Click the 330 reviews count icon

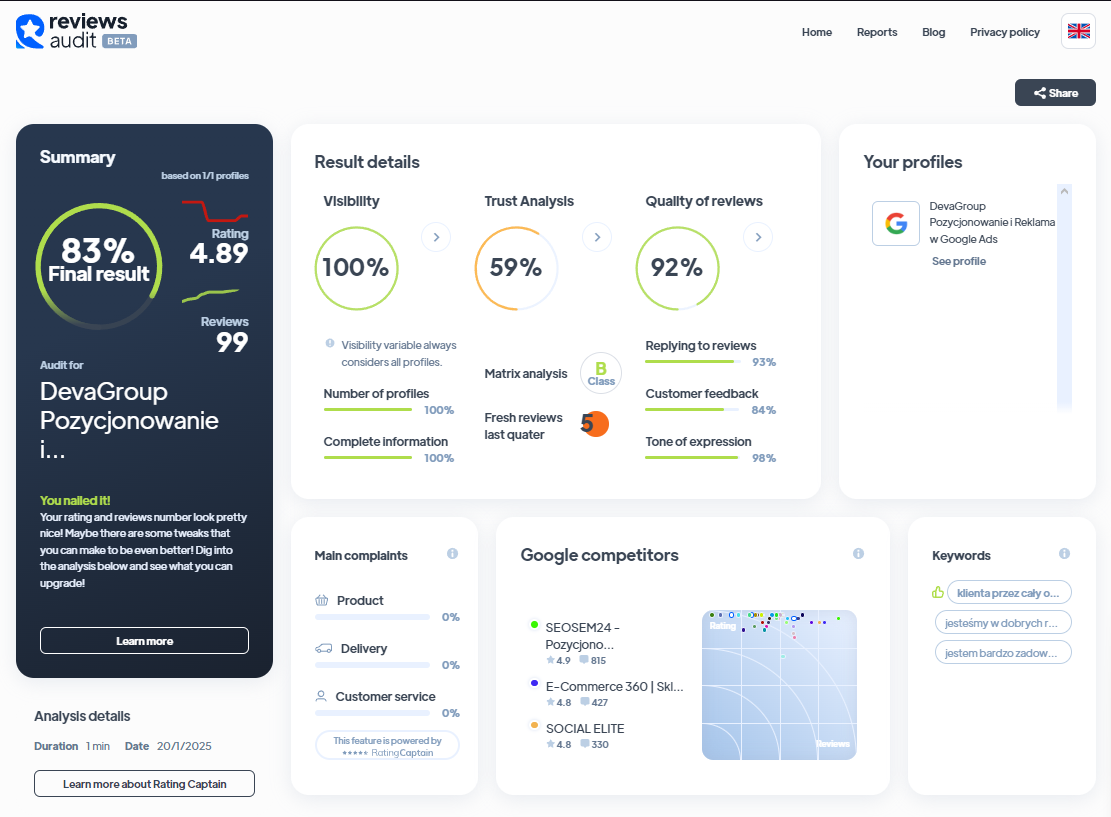click(x=585, y=743)
